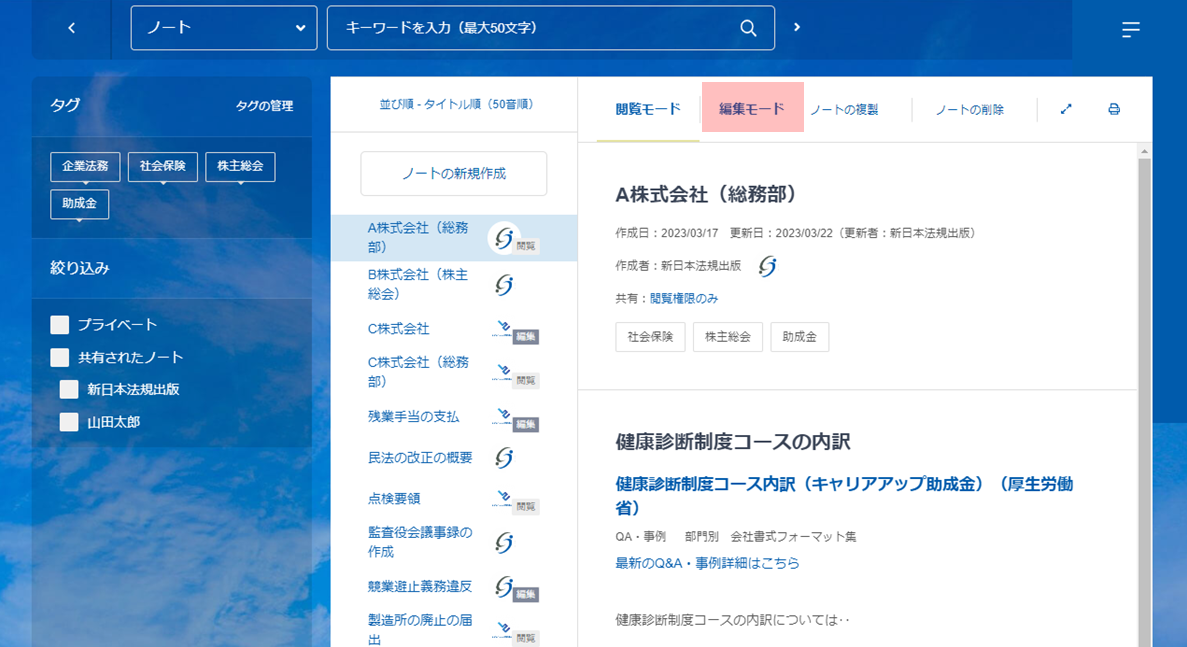Click 社会保険 tag on the note
Viewport: 1187px width, 647px height.
650,337
